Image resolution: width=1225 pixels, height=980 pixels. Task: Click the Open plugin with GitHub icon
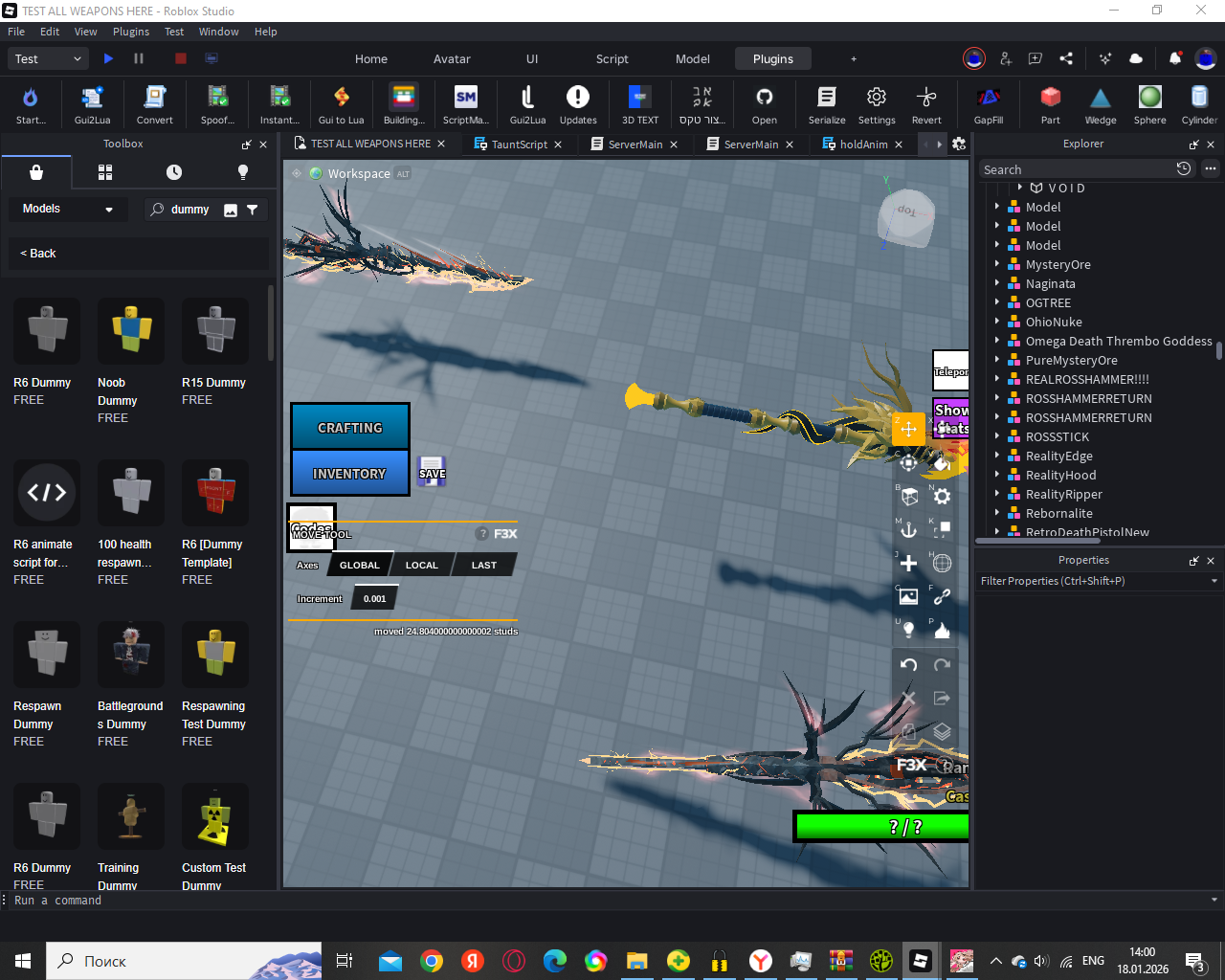click(x=764, y=104)
